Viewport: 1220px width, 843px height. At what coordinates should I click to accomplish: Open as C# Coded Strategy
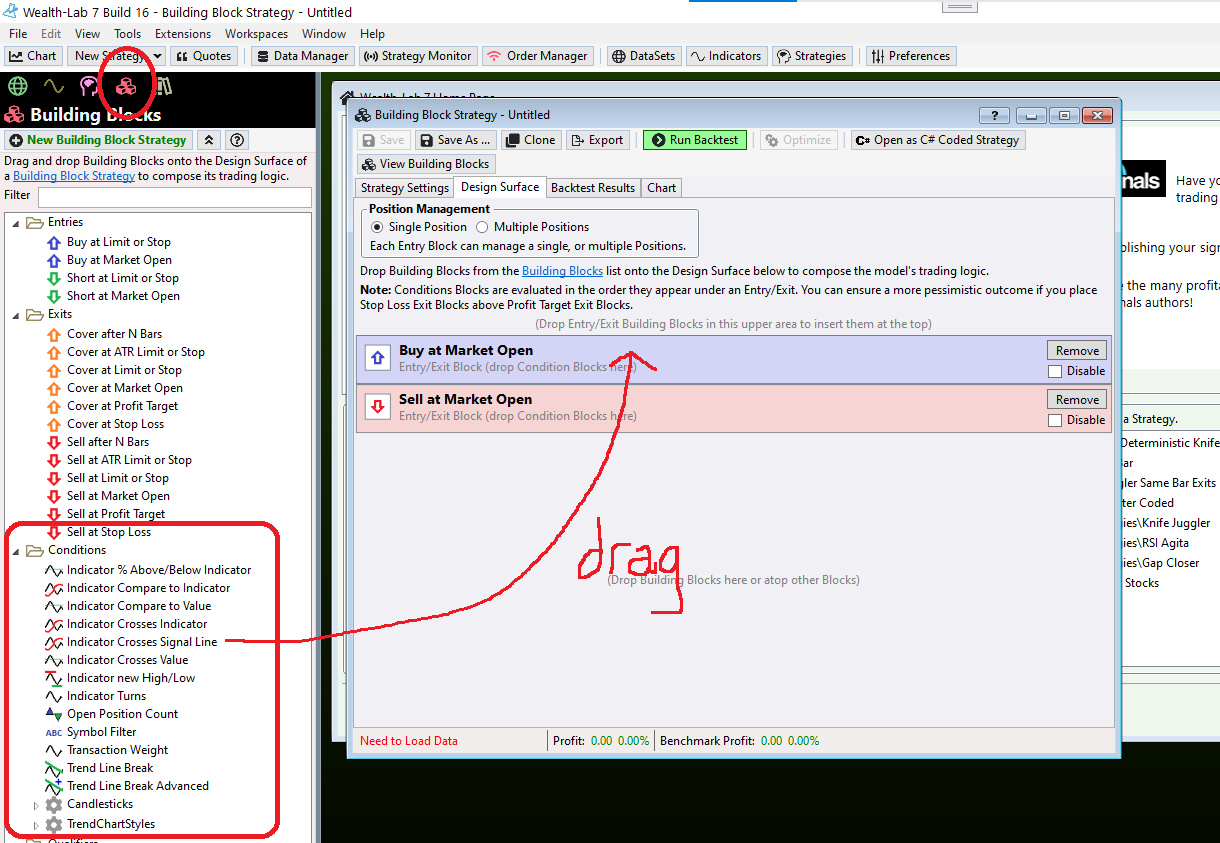pos(938,140)
